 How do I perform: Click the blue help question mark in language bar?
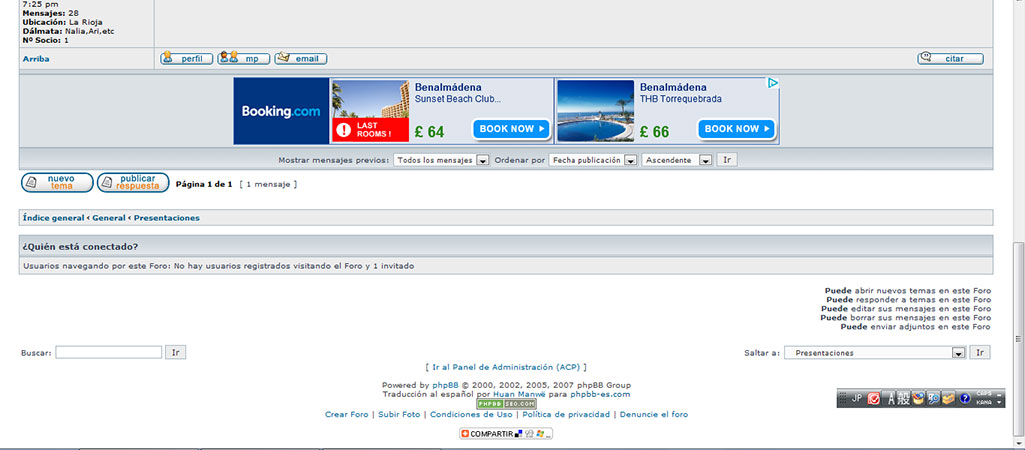[x=965, y=398]
